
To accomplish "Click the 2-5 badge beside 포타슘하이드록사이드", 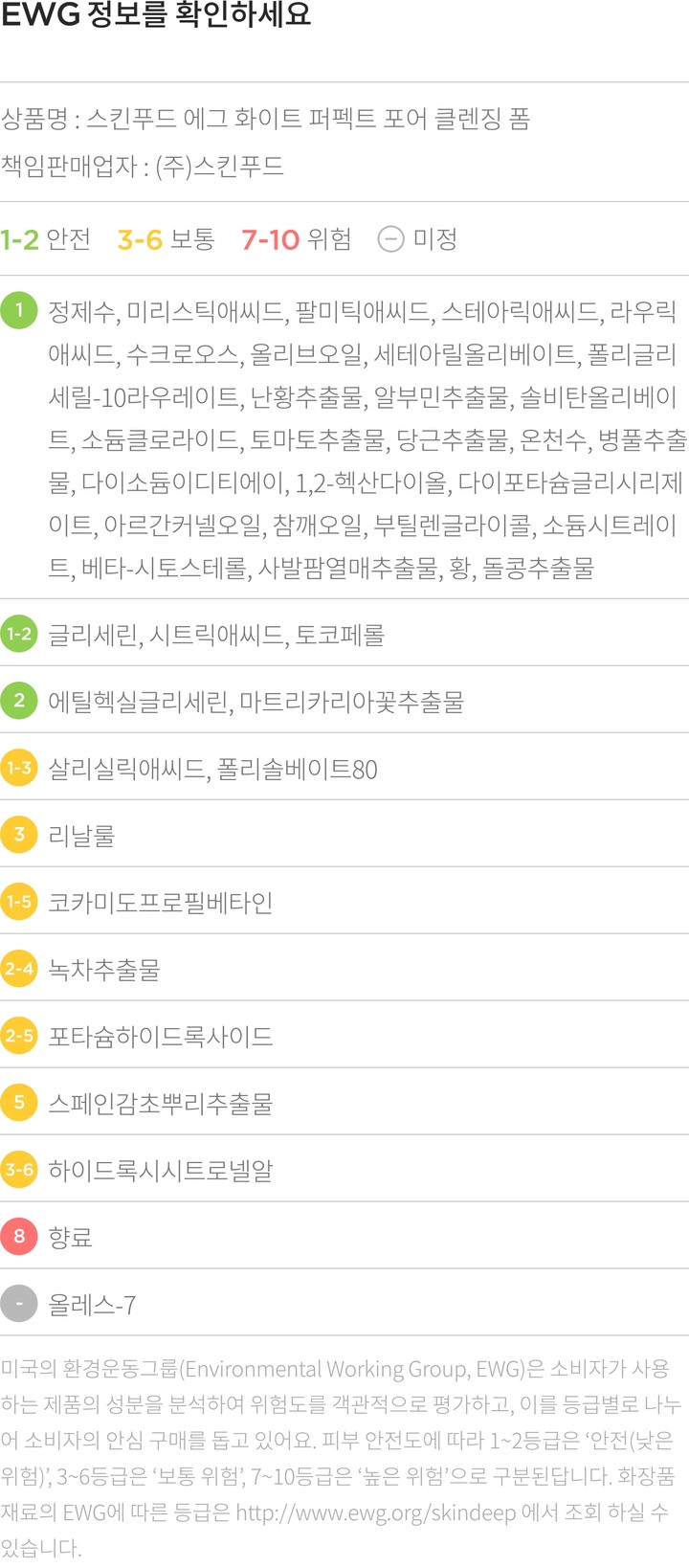I will (x=19, y=1036).
